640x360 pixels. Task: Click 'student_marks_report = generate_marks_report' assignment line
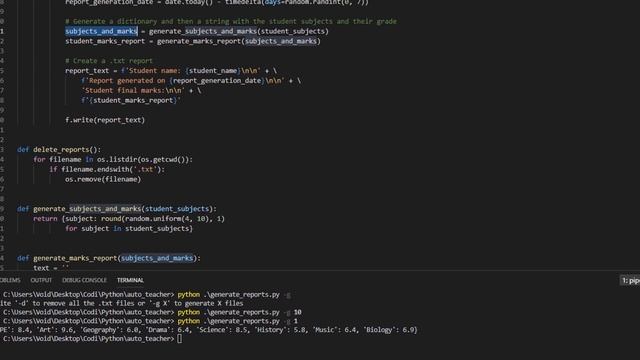pos(193,41)
